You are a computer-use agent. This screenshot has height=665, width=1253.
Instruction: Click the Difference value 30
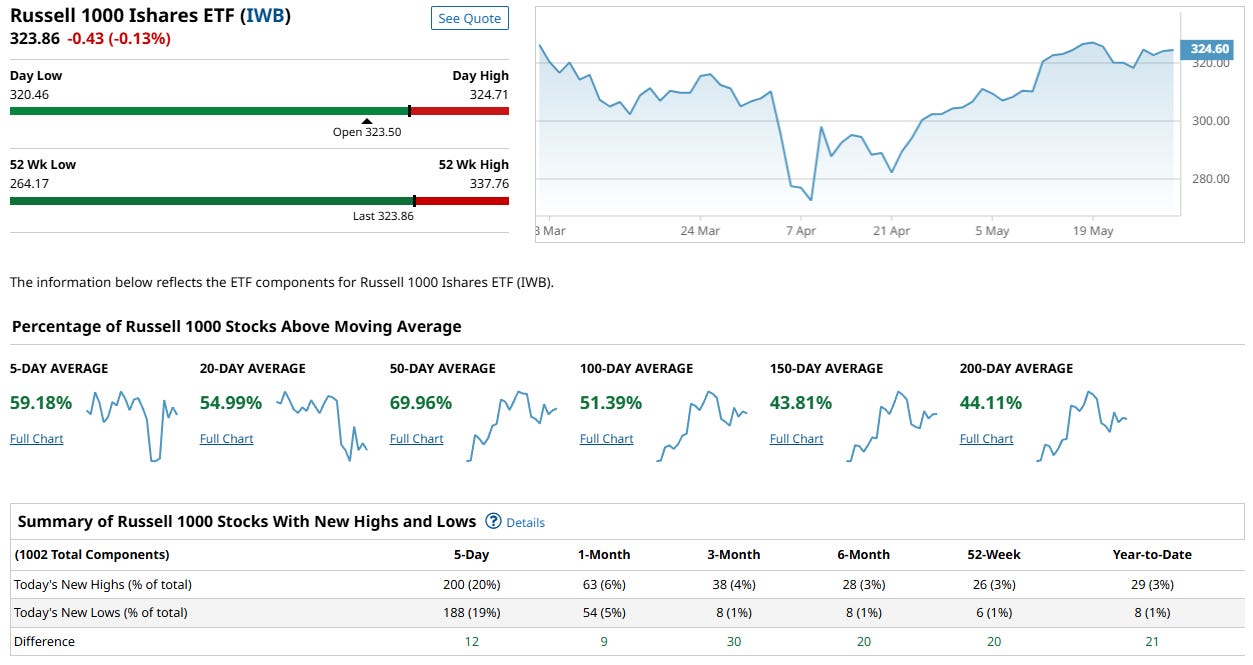(734, 642)
